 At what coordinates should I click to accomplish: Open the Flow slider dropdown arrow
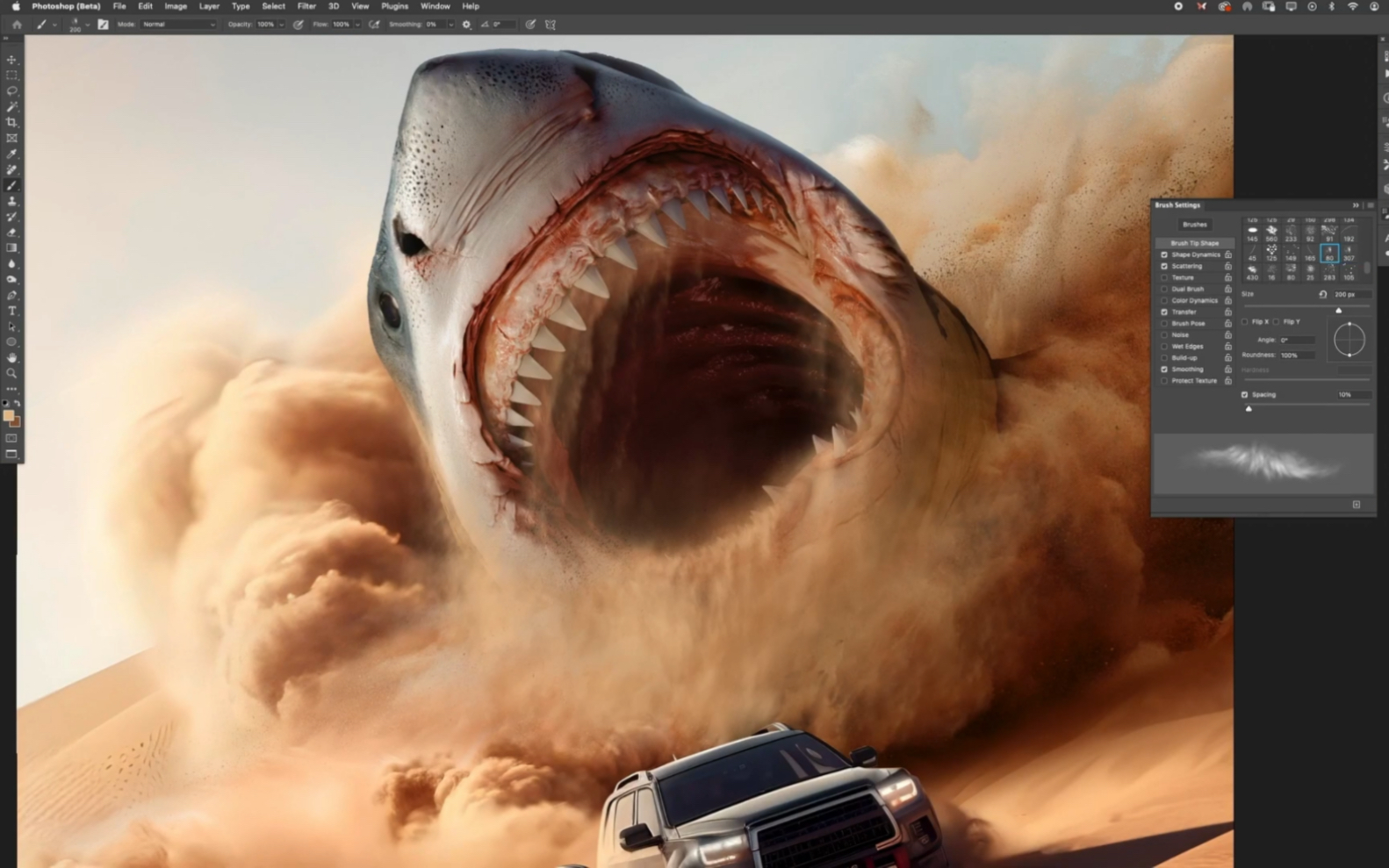click(356, 25)
